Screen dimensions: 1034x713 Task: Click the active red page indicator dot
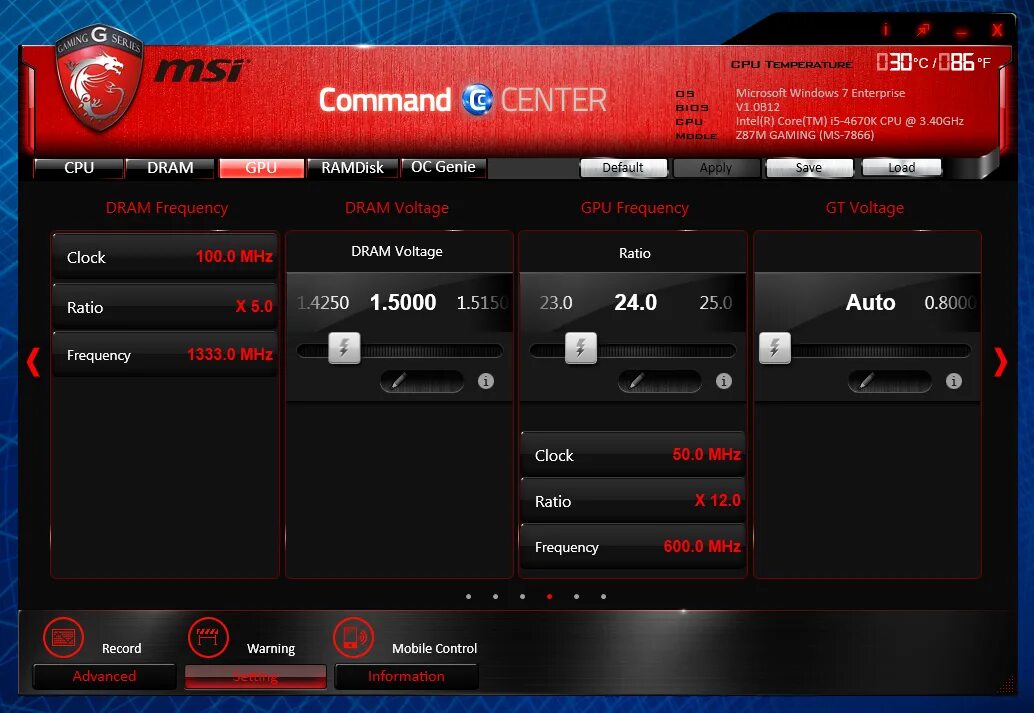(x=549, y=597)
